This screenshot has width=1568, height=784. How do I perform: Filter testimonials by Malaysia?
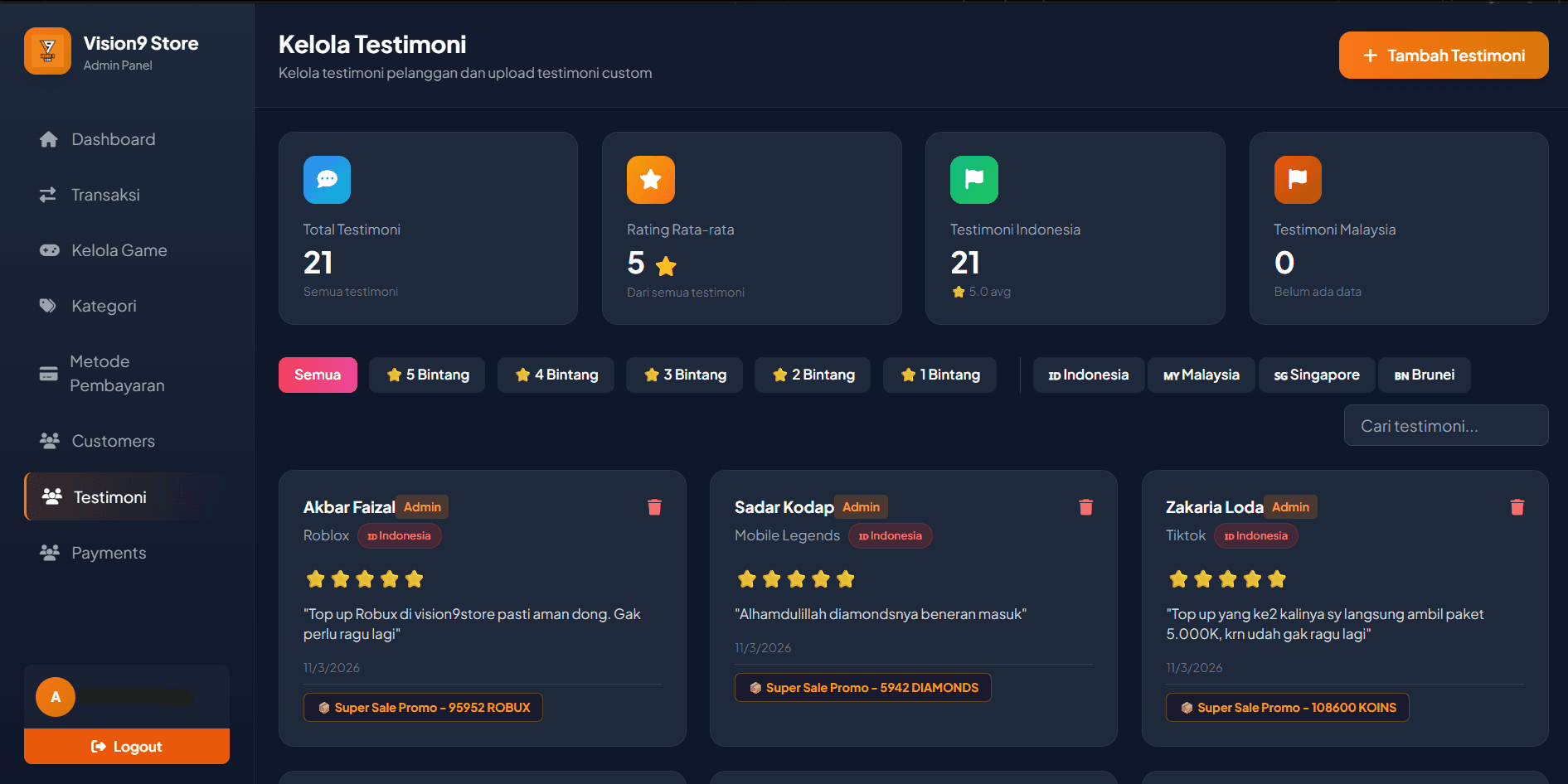[x=1201, y=375]
